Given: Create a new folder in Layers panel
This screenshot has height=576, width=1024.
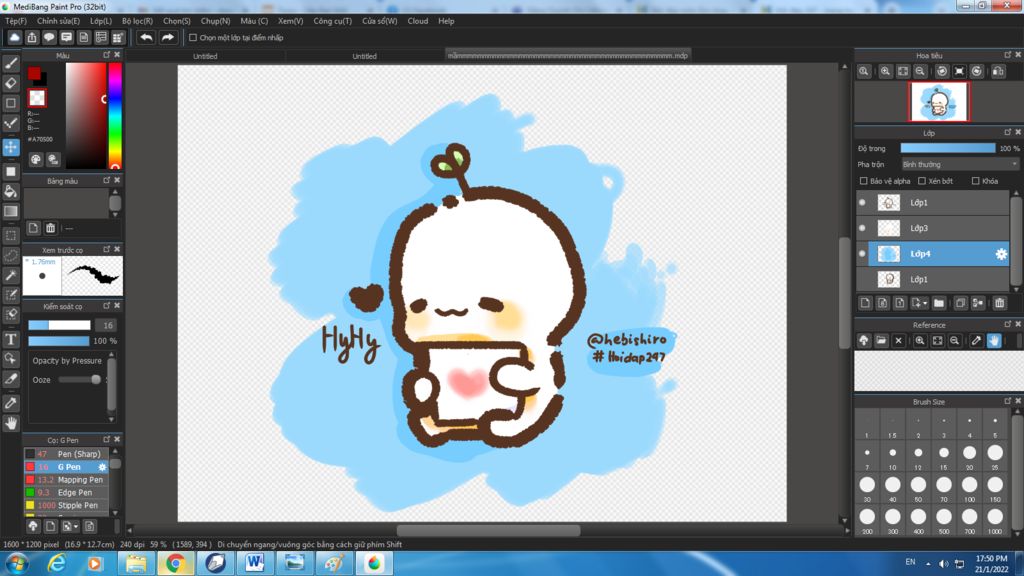Looking at the screenshot, I should click(938, 303).
